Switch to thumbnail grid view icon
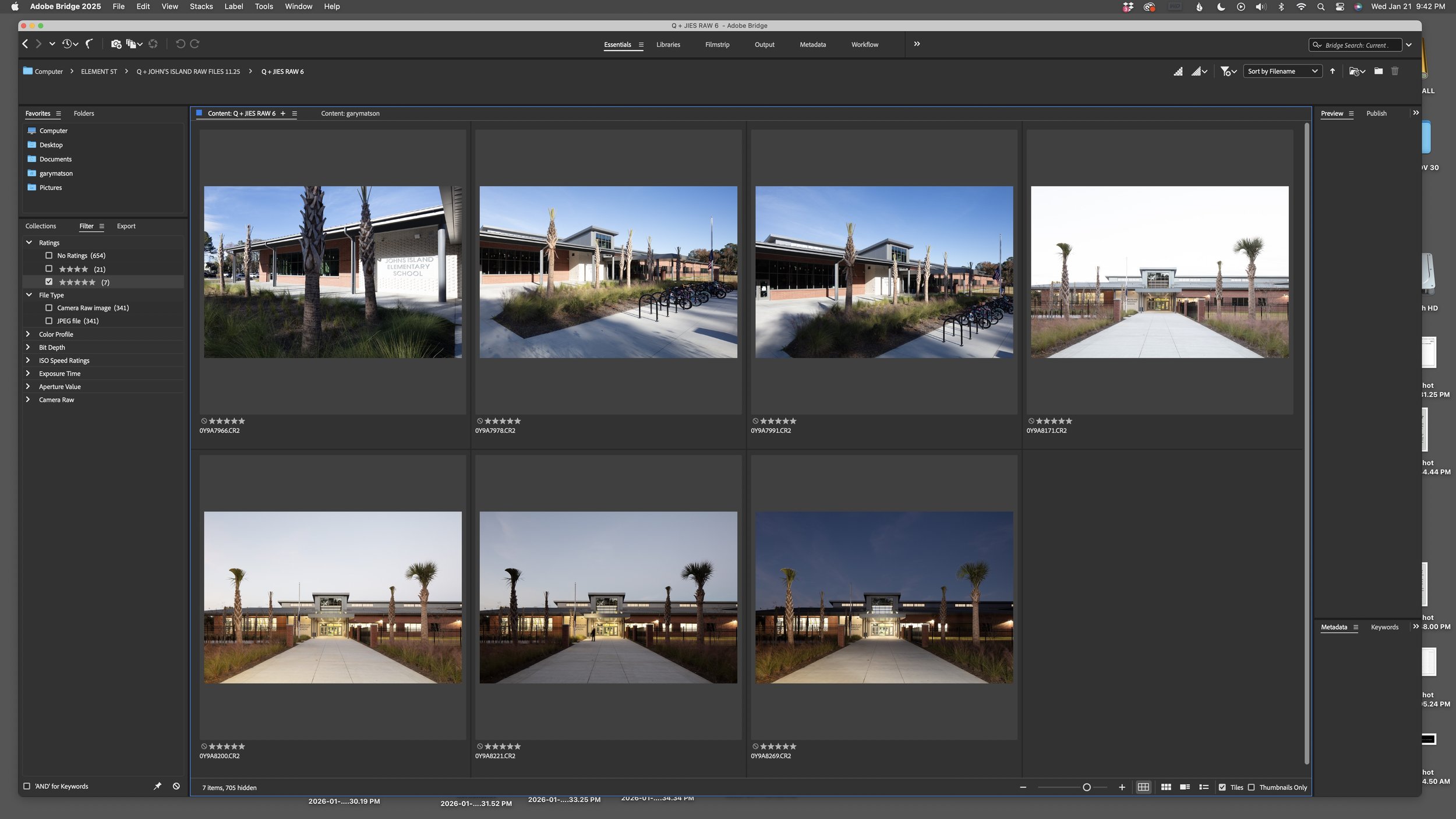This screenshot has height=819, width=1456. point(1165,787)
